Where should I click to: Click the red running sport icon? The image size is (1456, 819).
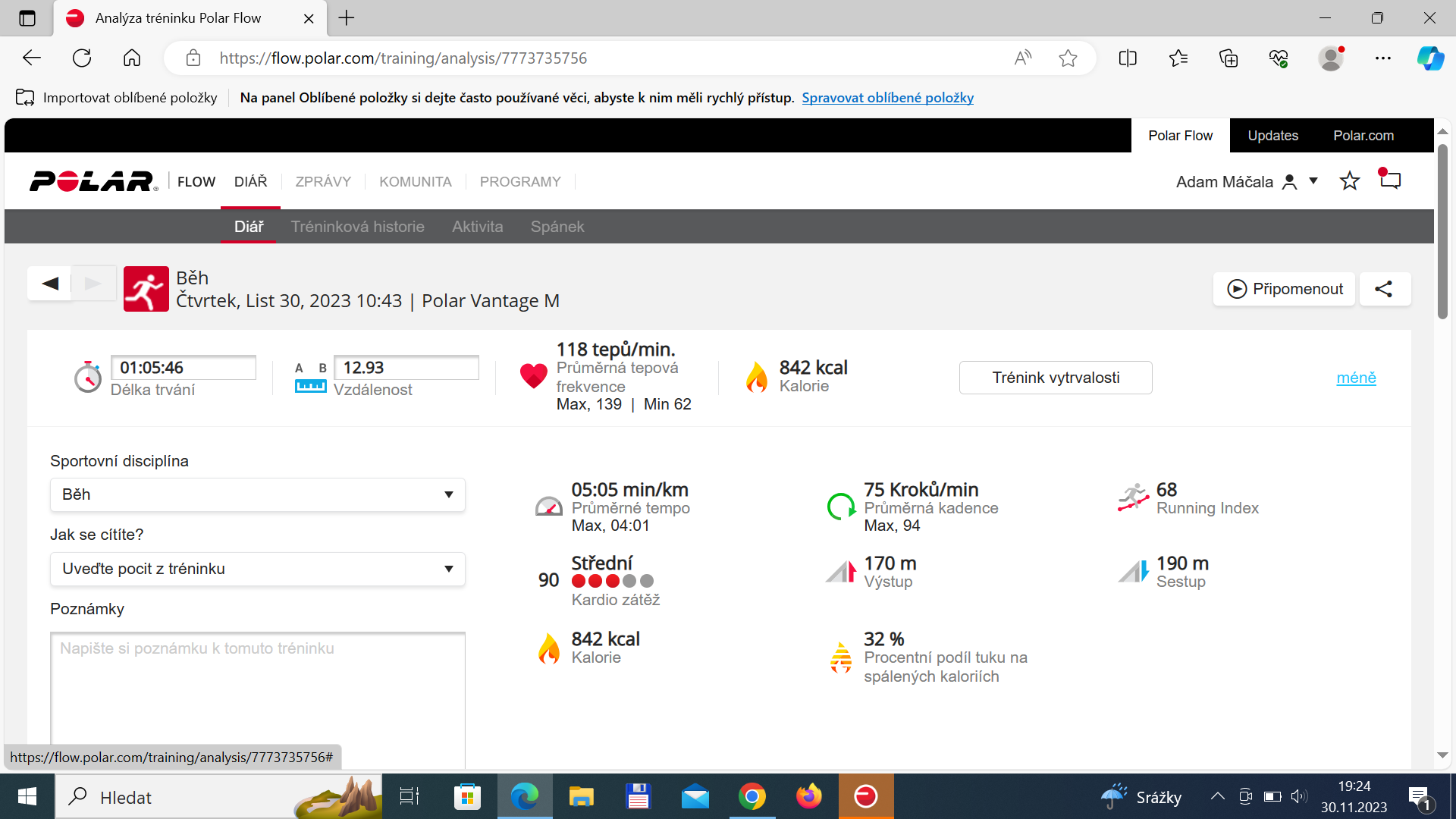tap(146, 289)
